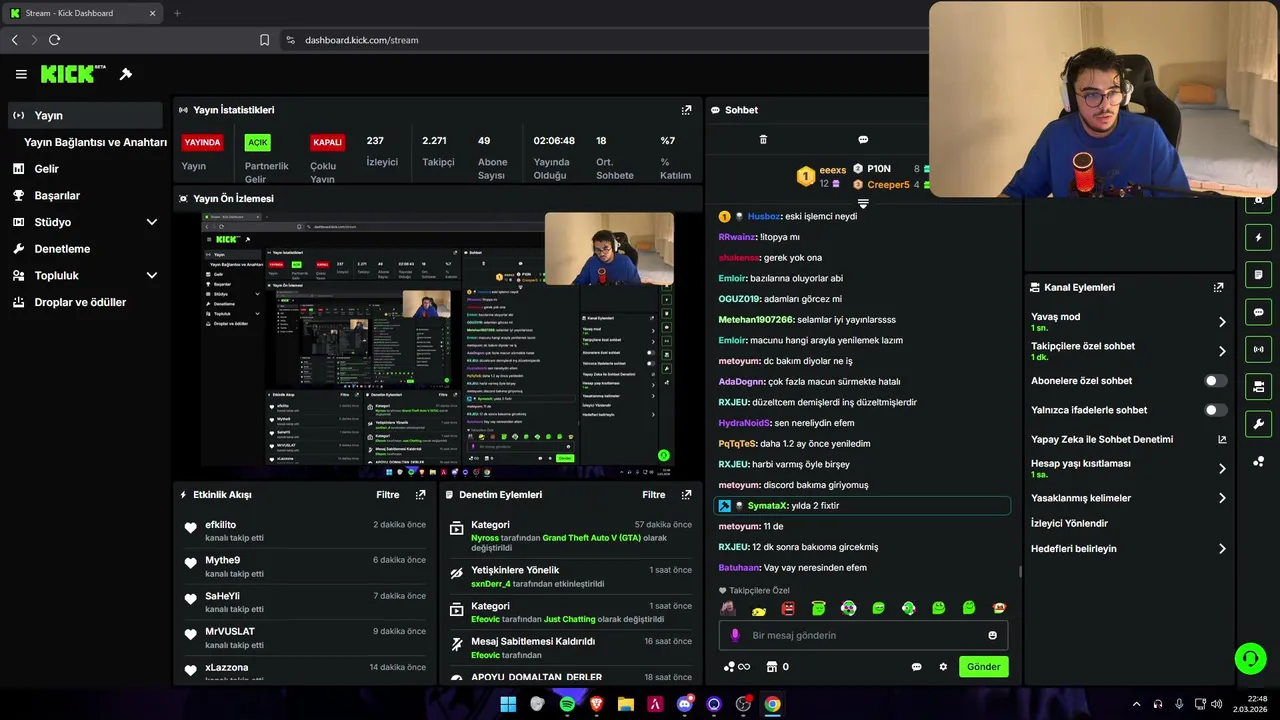
Task: Click the three-dots points icon in right rail
Action: click(1258, 461)
